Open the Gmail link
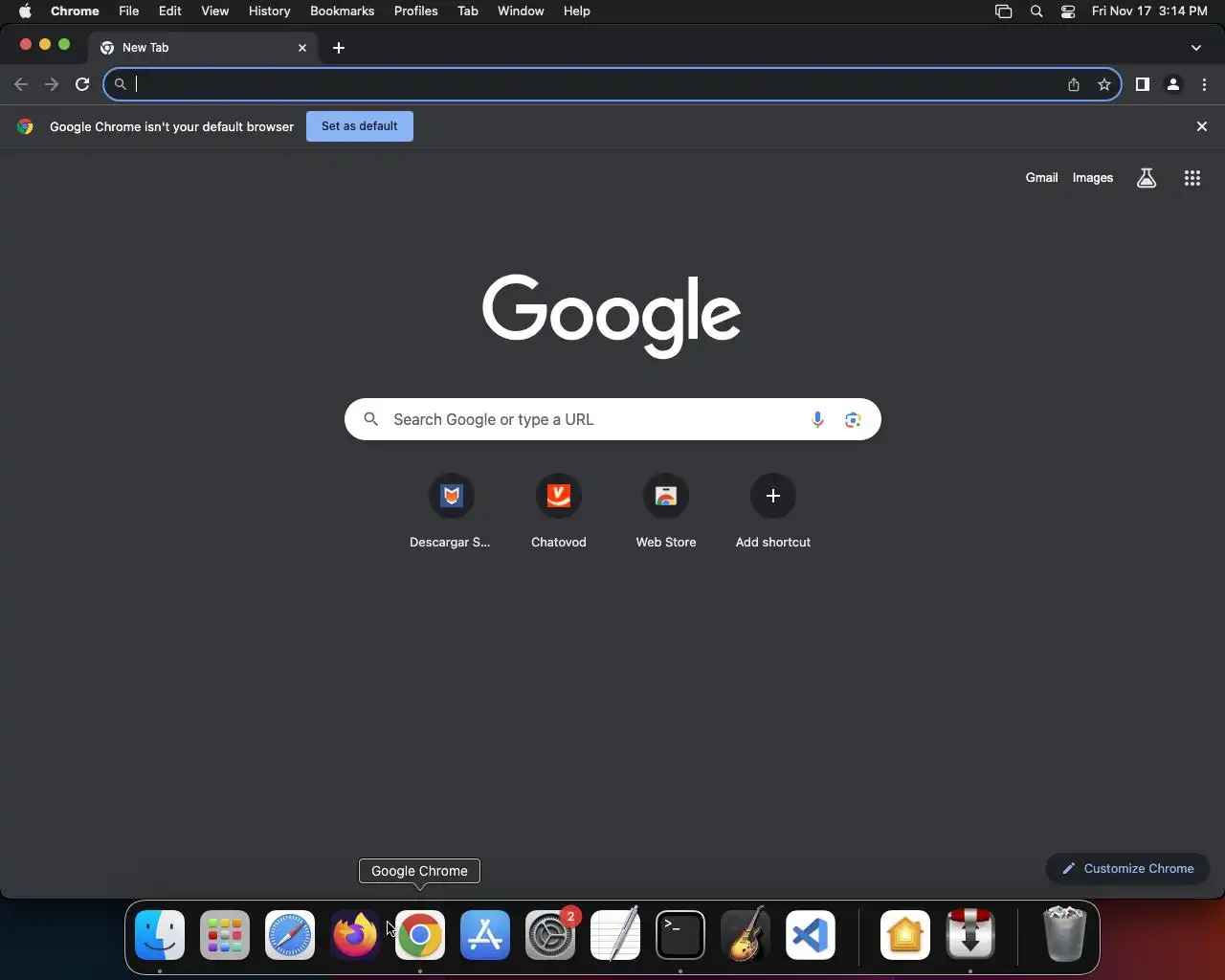This screenshot has width=1225, height=980. 1041,178
